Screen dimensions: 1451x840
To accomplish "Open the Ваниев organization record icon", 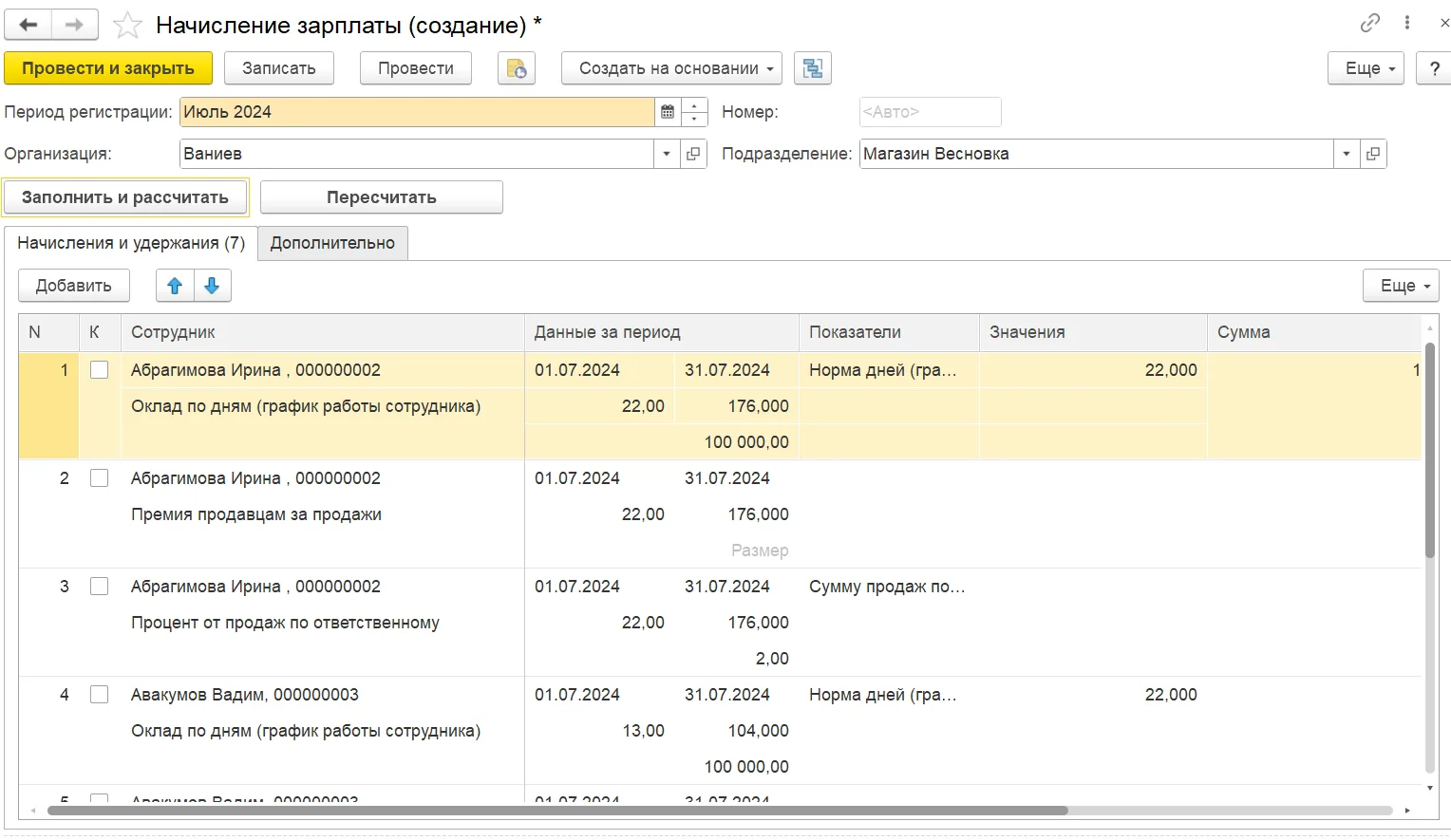I will pyautogui.click(x=693, y=154).
